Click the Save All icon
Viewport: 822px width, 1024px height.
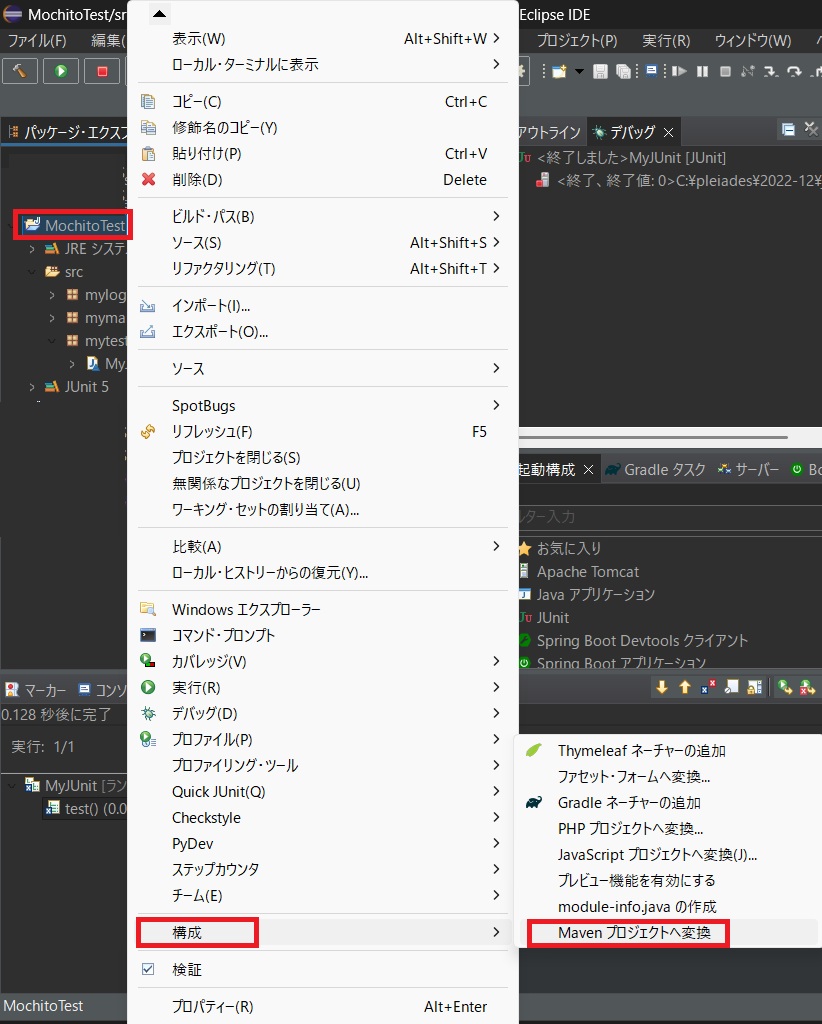point(624,71)
